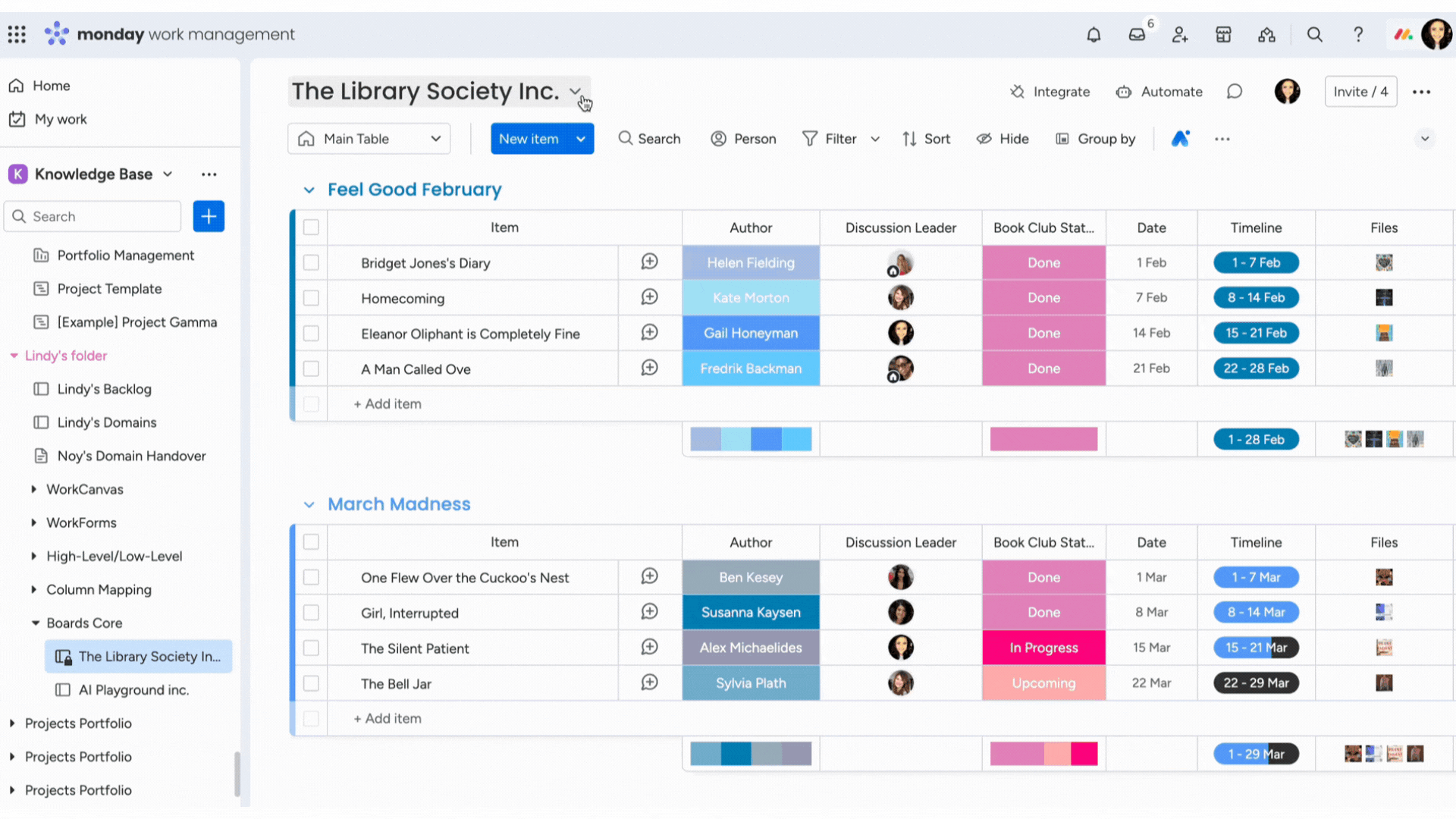Image resolution: width=1456 pixels, height=819 pixels.
Task: Expand the New item dropdown arrow
Action: tap(580, 139)
